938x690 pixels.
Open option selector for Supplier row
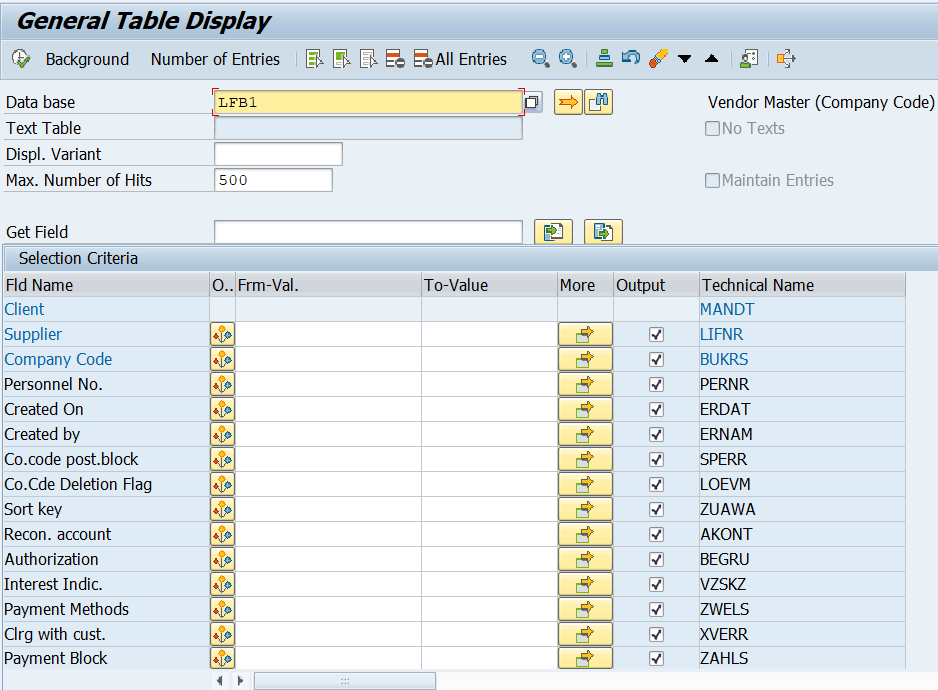click(223, 335)
